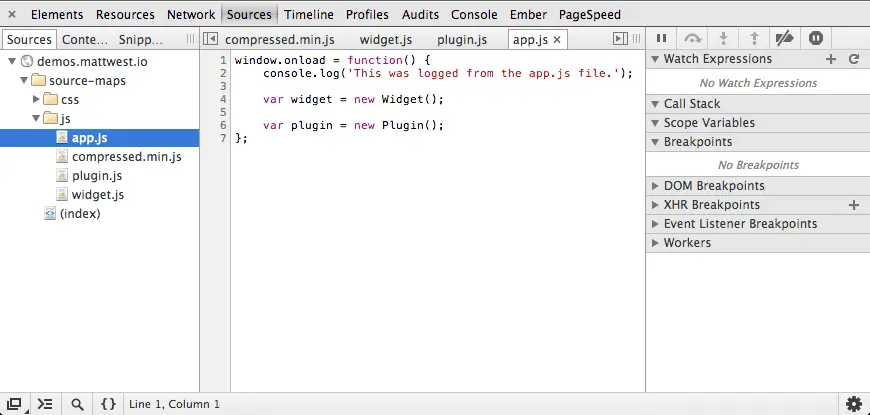870x415 pixels.
Task: Open the PageSpeed panel tab
Action: pos(589,14)
